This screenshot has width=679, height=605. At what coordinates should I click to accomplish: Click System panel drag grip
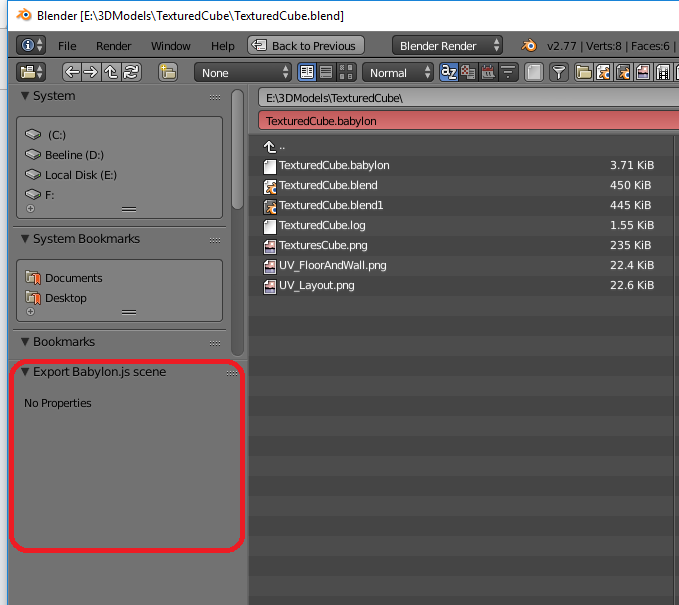[215, 97]
